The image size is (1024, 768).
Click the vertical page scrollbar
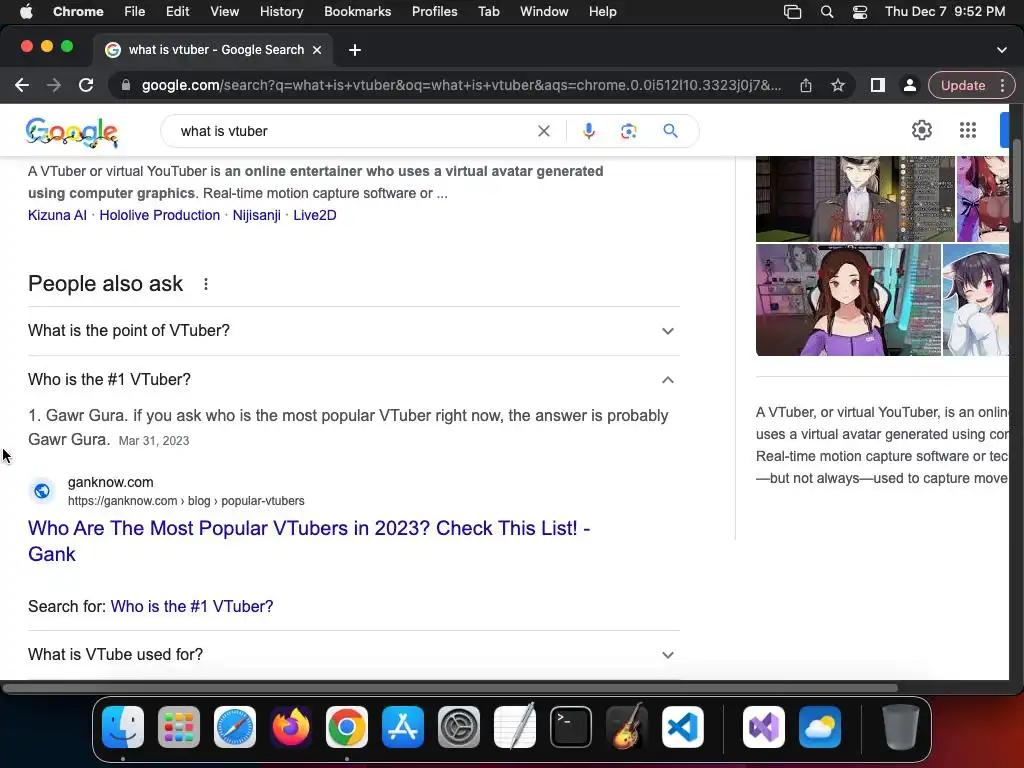click(x=1016, y=183)
